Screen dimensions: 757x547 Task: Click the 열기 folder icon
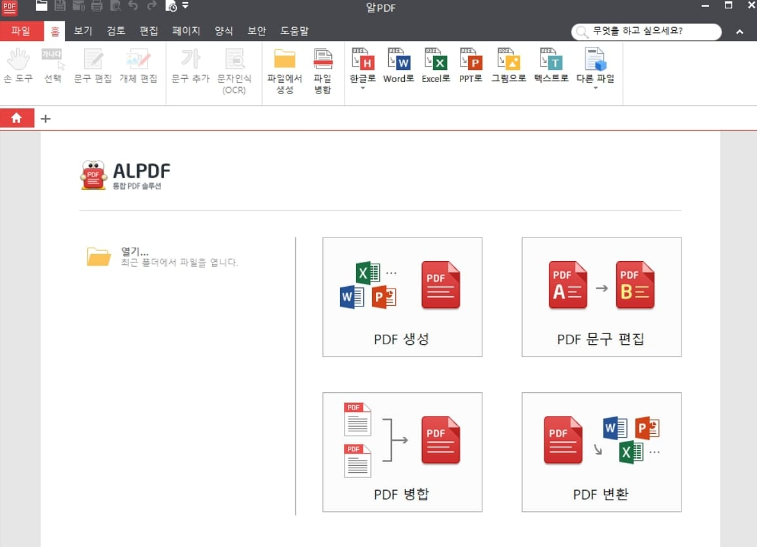point(98,256)
